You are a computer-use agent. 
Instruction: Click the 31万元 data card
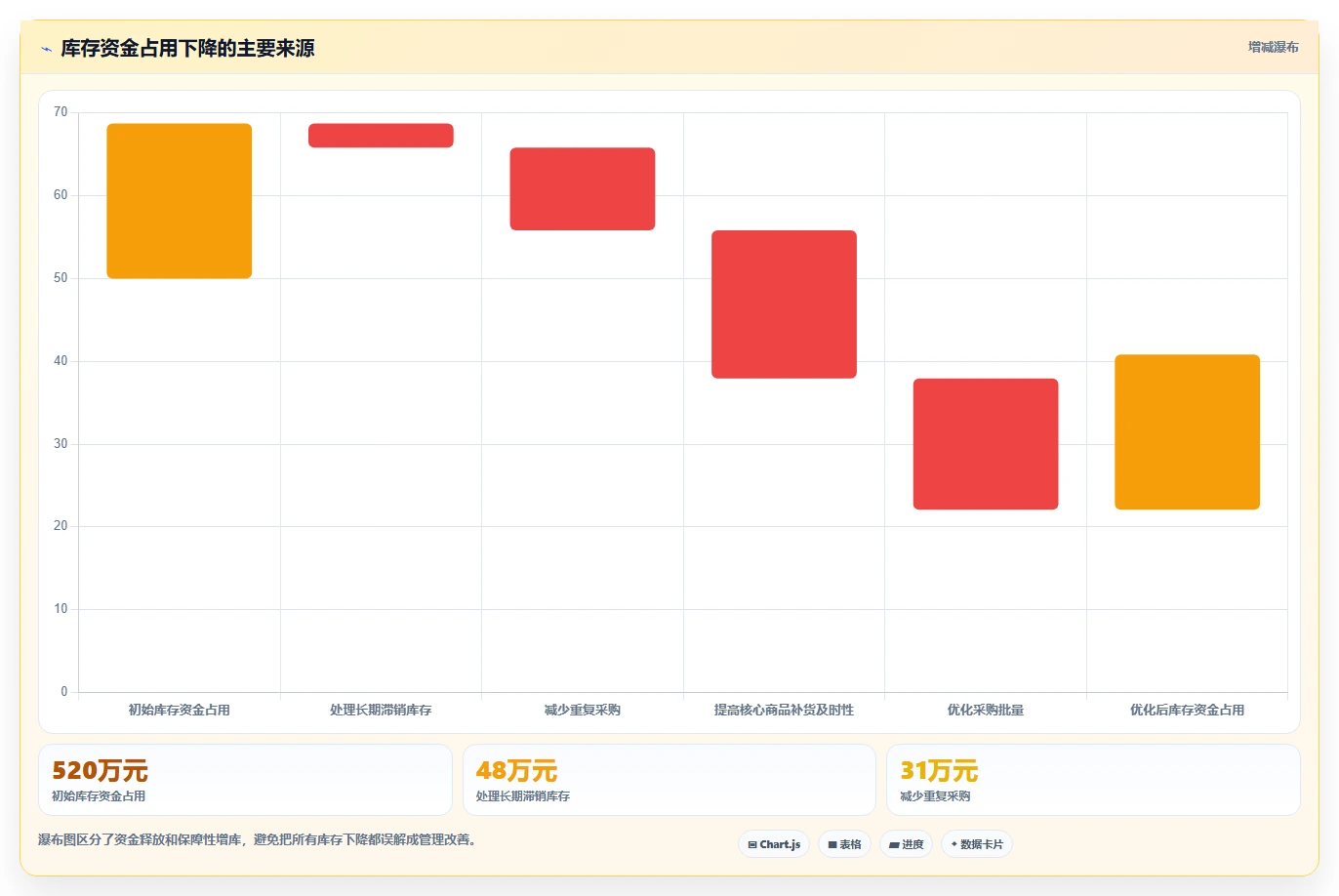click(1093, 780)
